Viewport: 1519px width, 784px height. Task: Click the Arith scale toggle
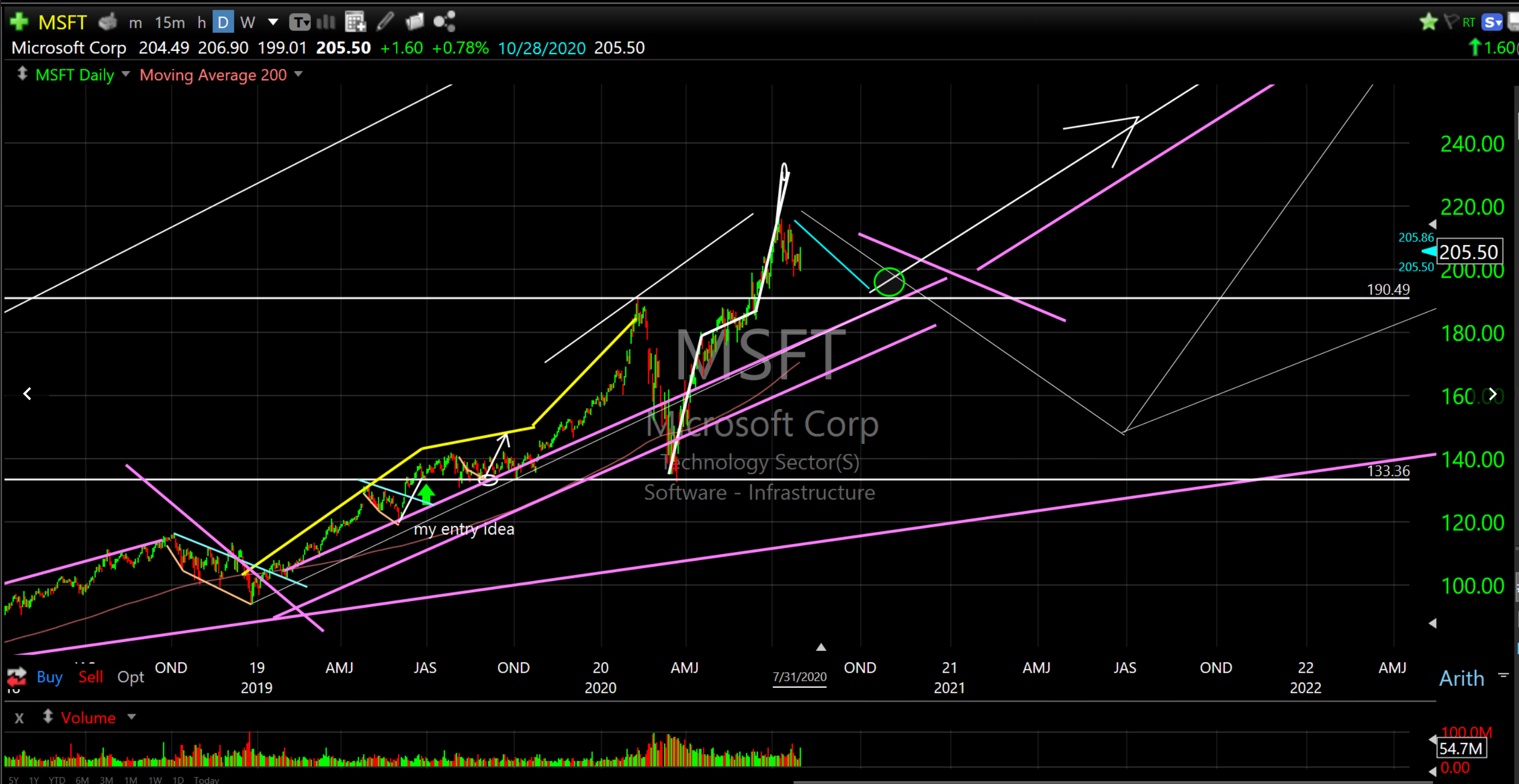pos(1461,678)
